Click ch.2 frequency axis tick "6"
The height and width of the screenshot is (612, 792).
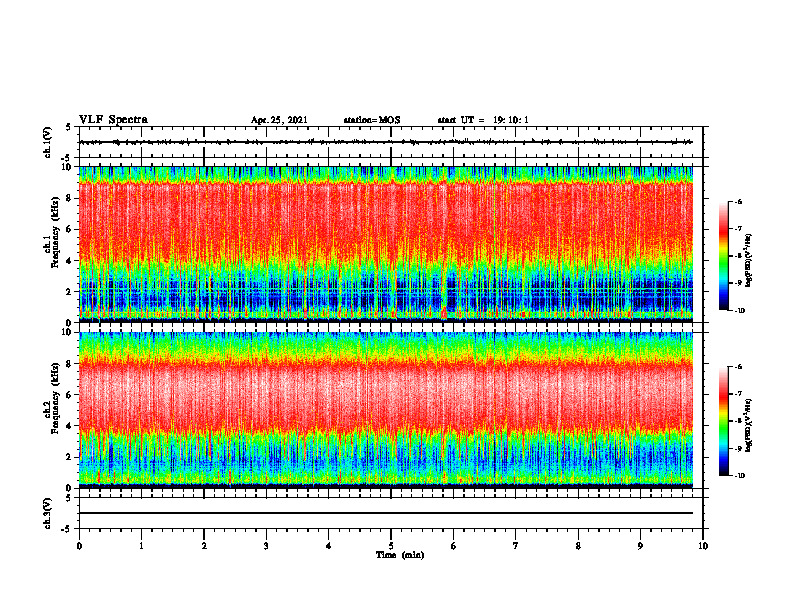[x=70, y=395]
